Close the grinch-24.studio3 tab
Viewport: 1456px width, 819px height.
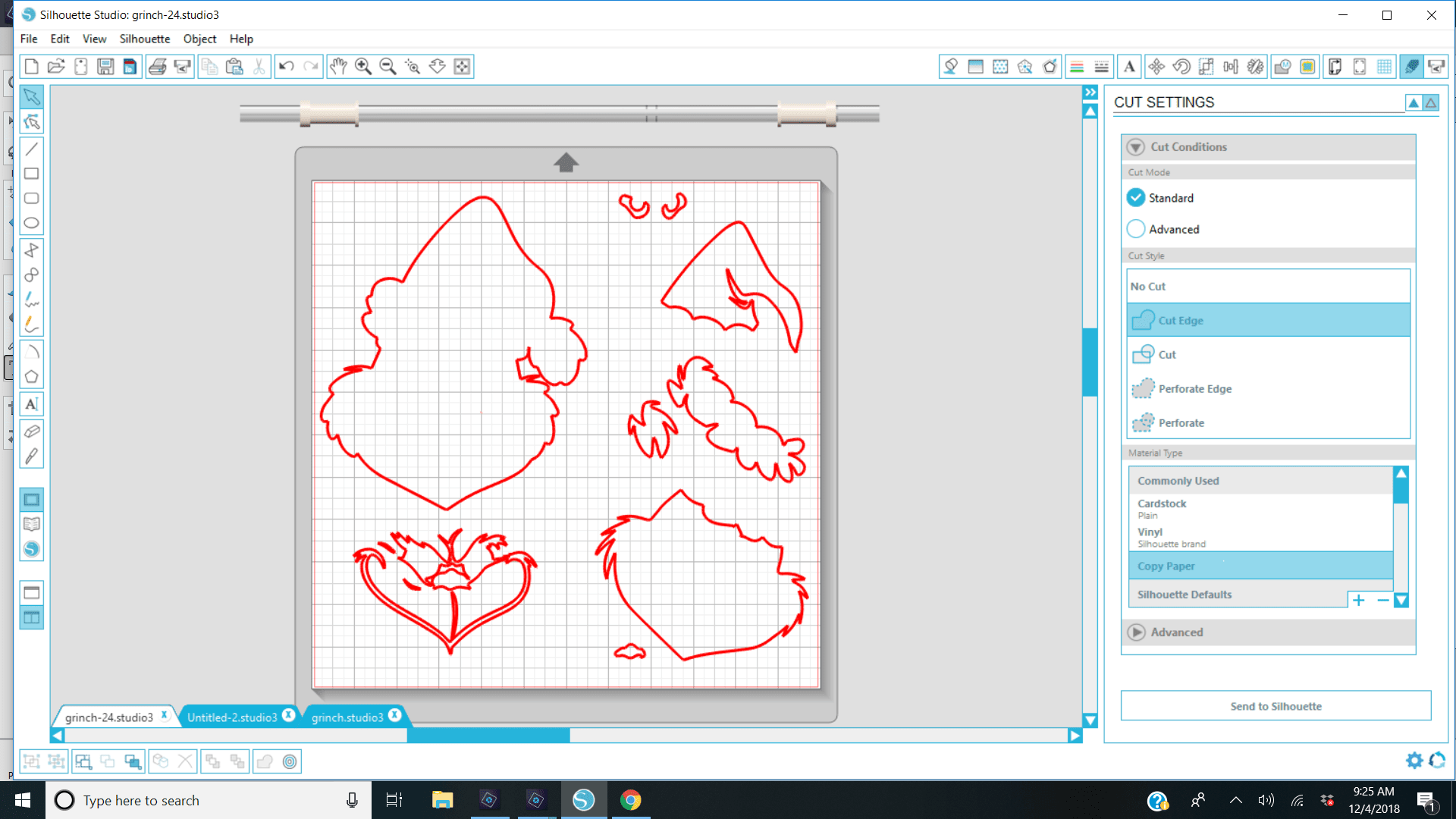pos(164,715)
